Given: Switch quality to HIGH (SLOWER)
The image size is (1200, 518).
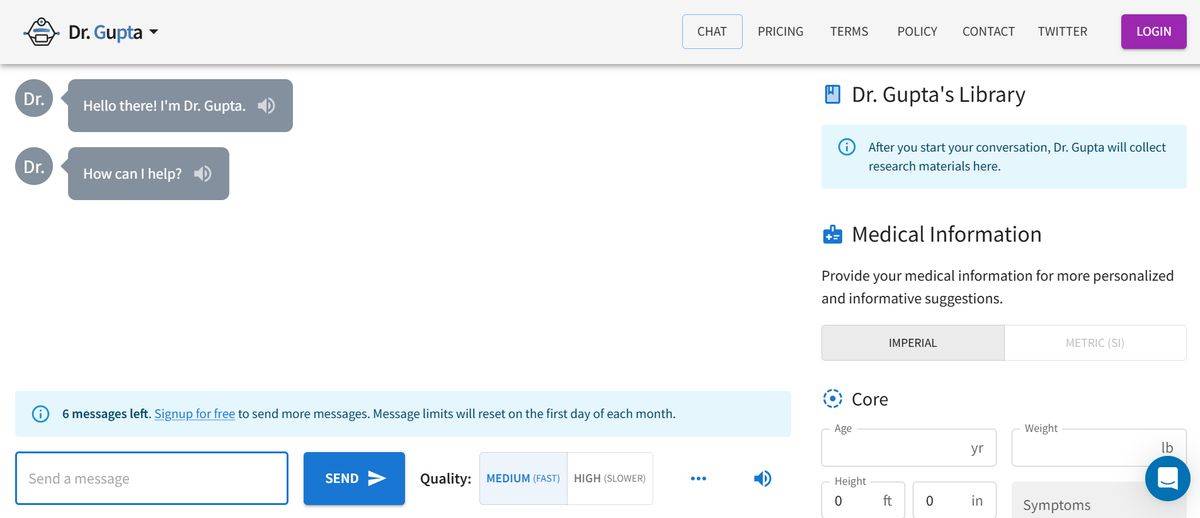Looking at the screenshot, I should [x=610, y=479].
